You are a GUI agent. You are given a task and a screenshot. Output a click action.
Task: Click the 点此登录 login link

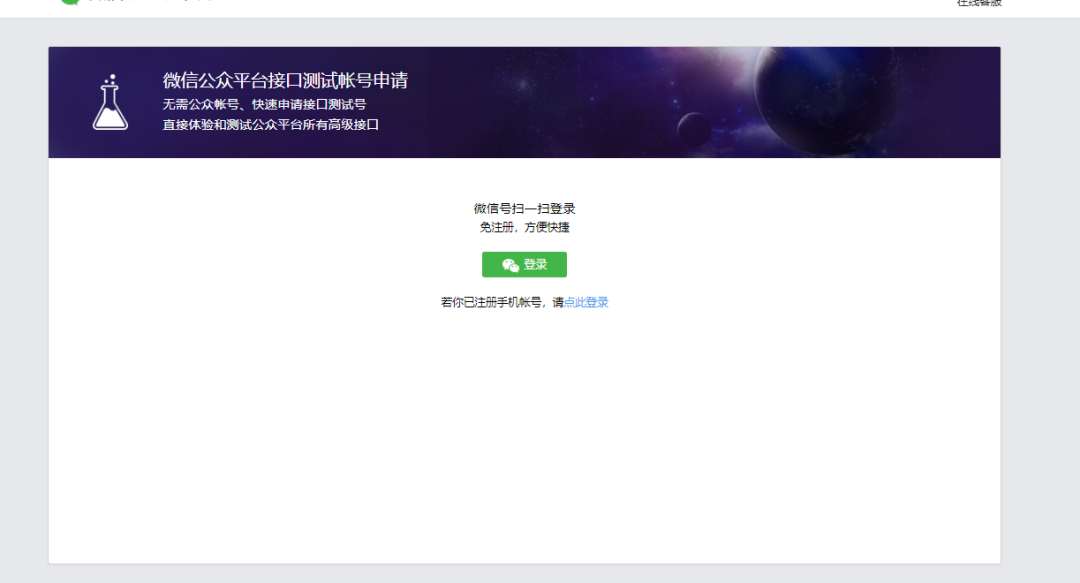pos(588,301)
